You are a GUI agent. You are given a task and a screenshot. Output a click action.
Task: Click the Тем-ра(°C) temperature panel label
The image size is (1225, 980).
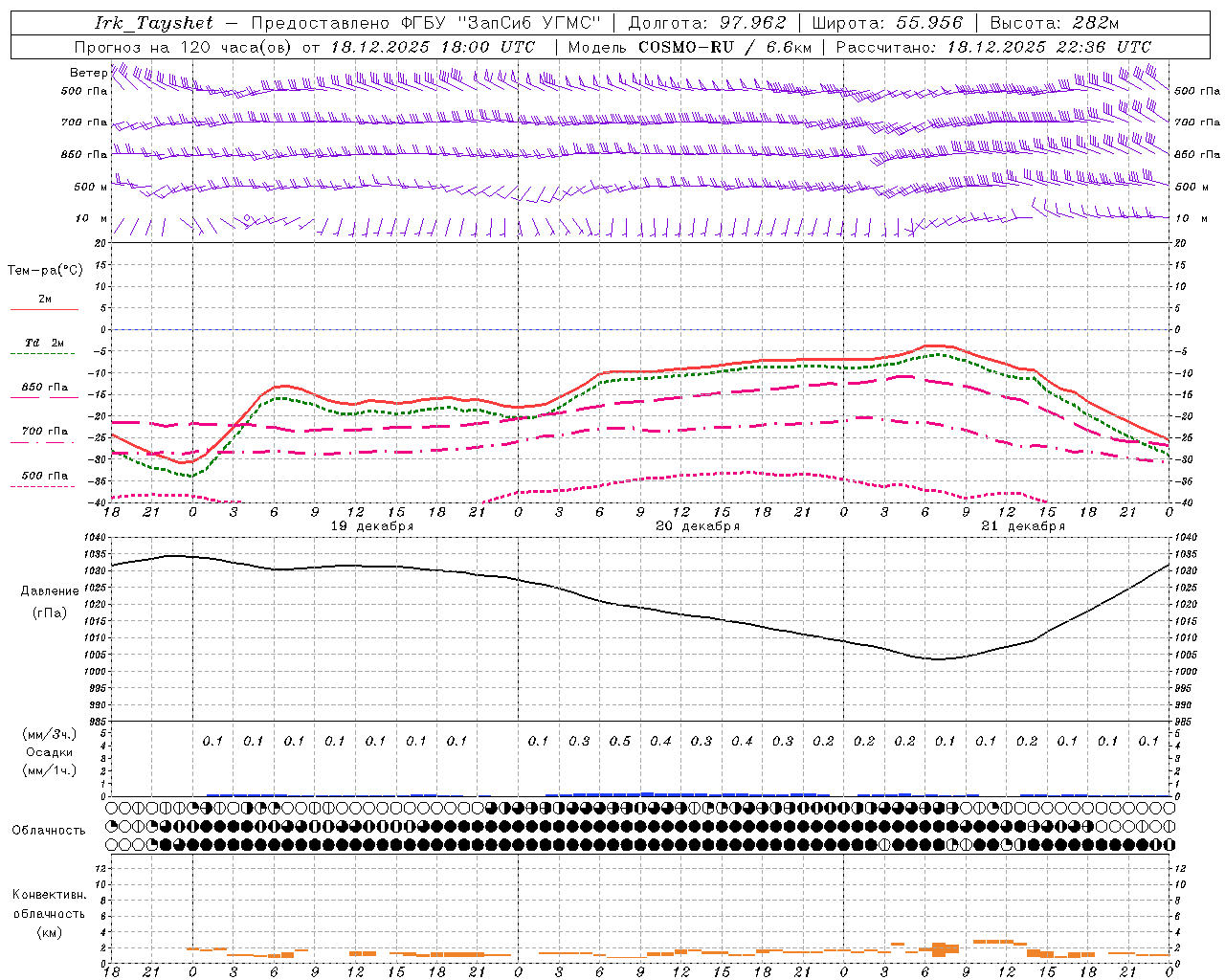[x=45, y=271]
